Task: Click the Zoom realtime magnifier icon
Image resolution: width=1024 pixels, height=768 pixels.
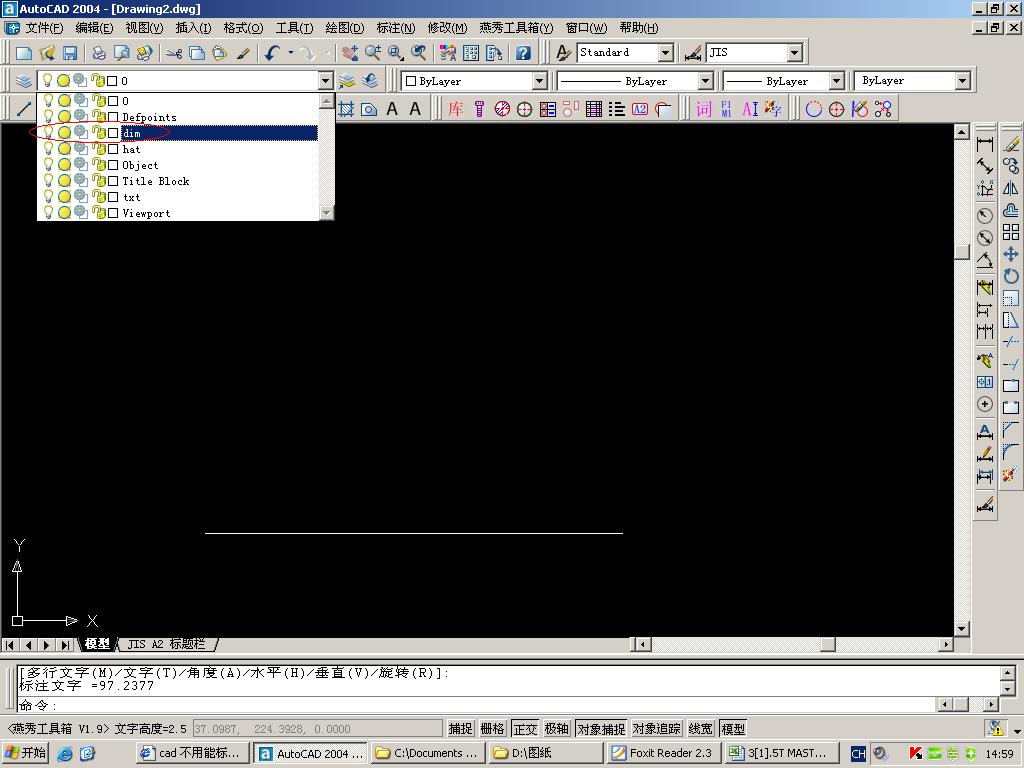Action: (373, 54)
